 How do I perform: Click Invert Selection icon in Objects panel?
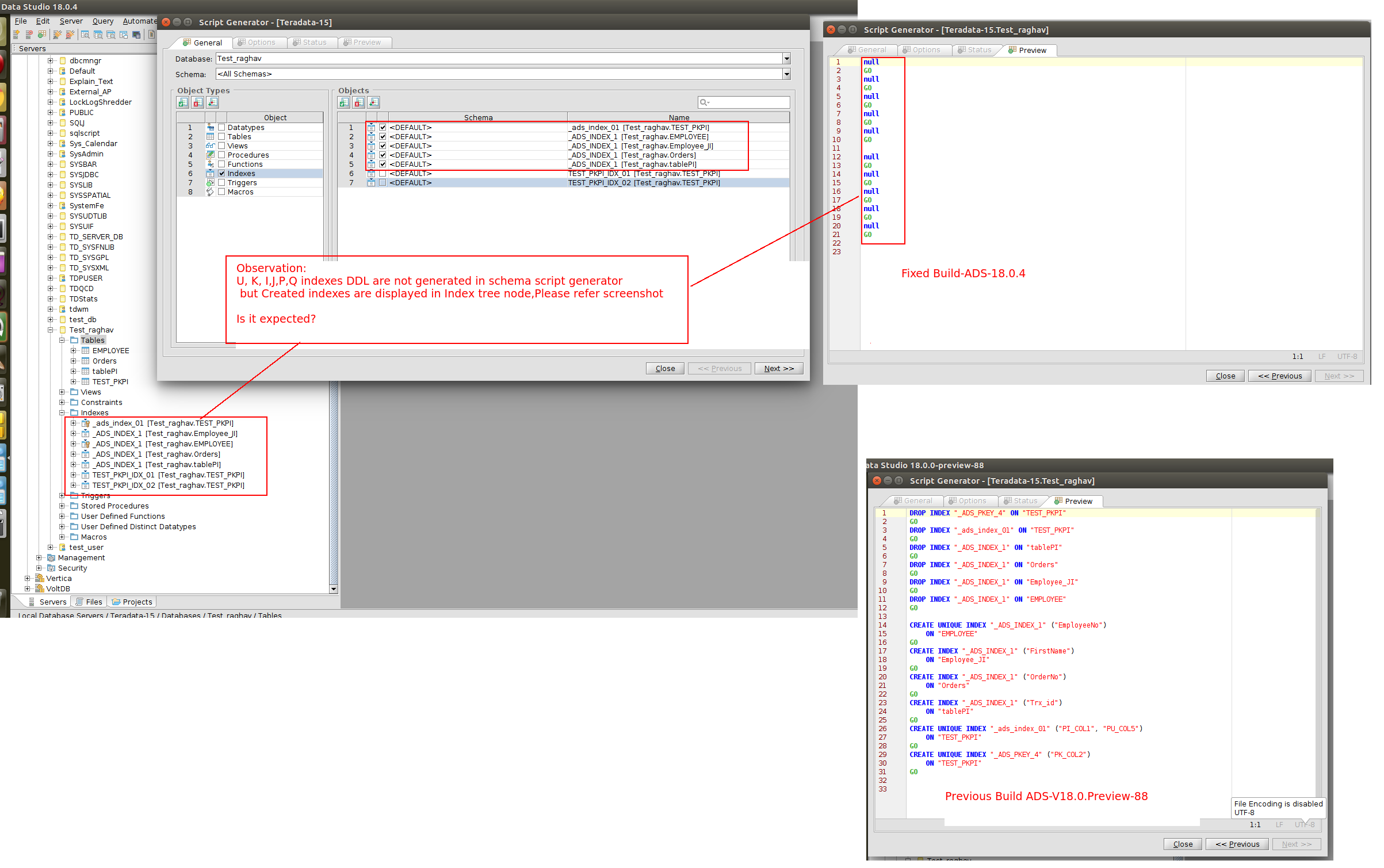(x=374, y=102)
